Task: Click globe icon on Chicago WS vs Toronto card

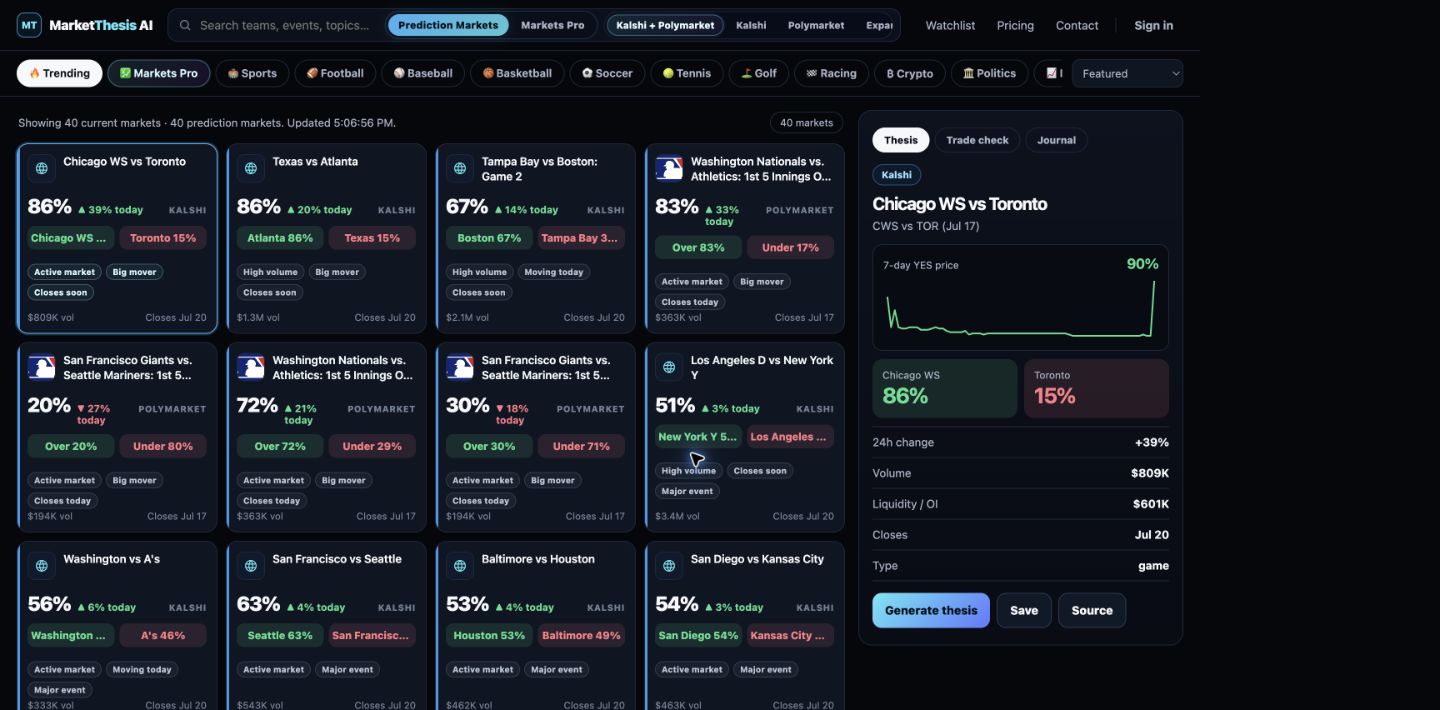Action: point(42,169)
